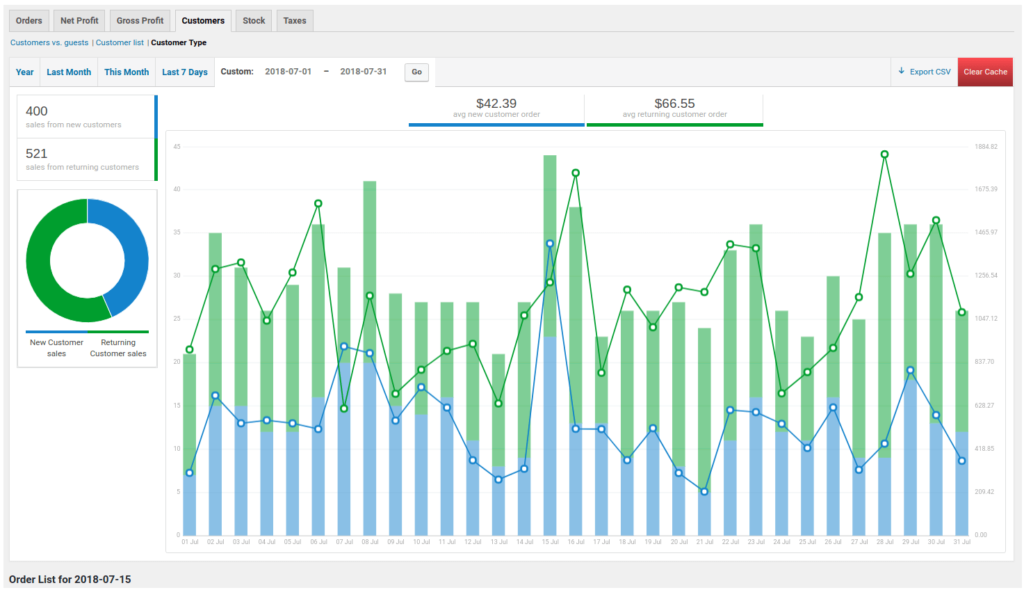Select the This Month range
1024x590 pixels.
[127, 72]
